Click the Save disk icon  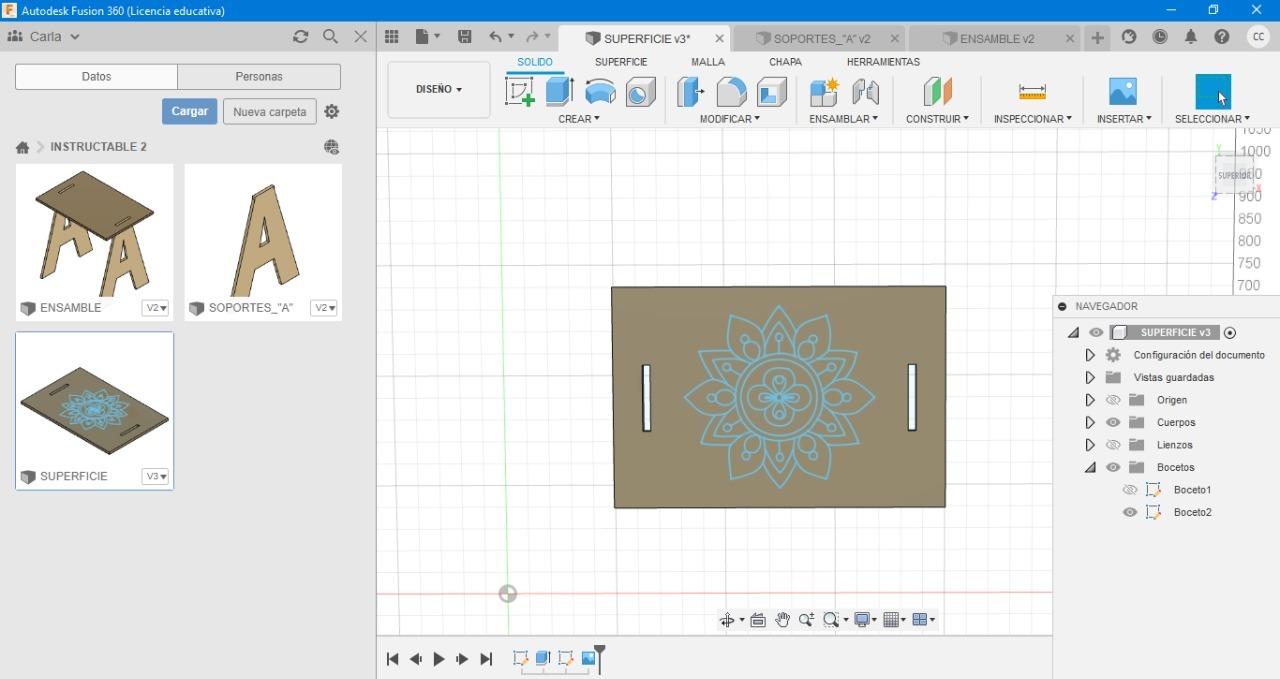[464, 36]
